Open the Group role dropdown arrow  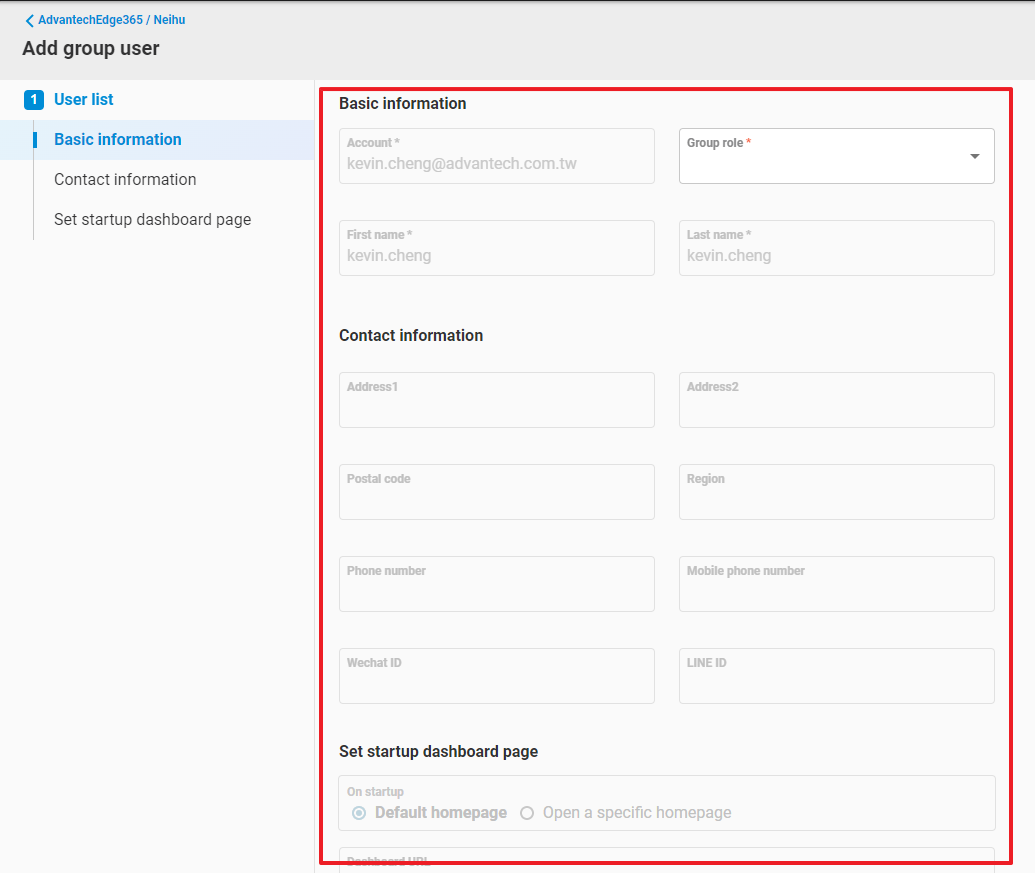click(974, 156)
